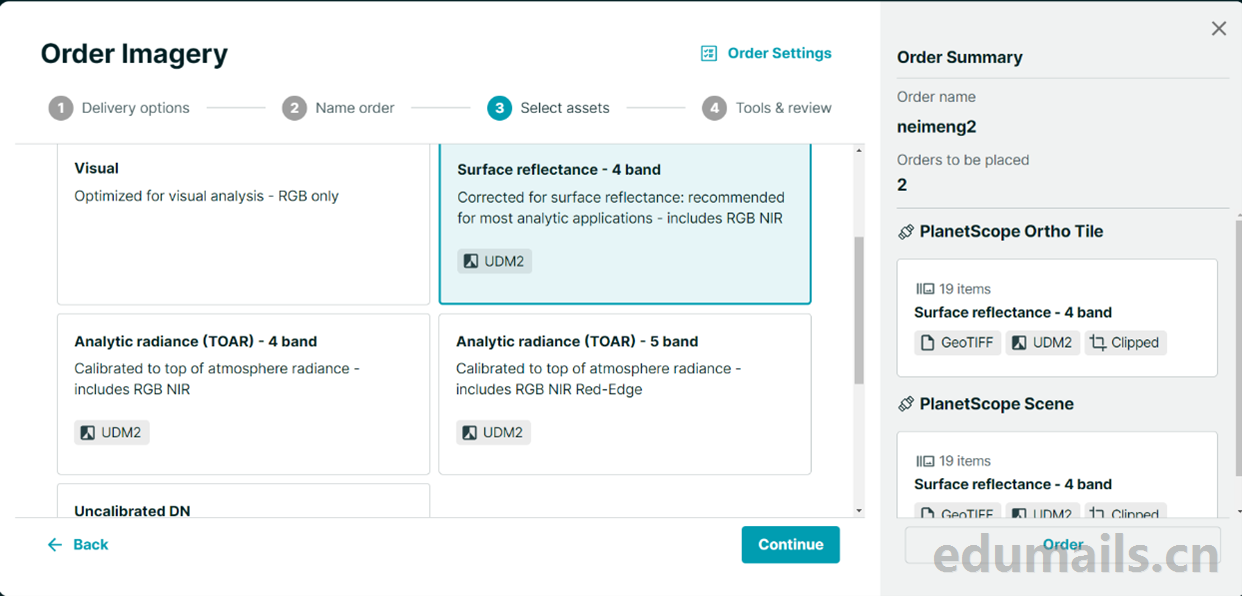This screenshot has width=1242, height=596.
Task: Click the PlanetScope Scene satellite icon
Action: coord(906,405)
